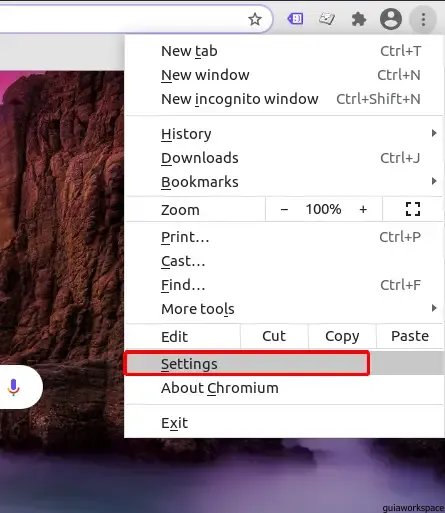Increase zoom with the plus button
This screenshot has width=445, height=513.
click(363, 209)
